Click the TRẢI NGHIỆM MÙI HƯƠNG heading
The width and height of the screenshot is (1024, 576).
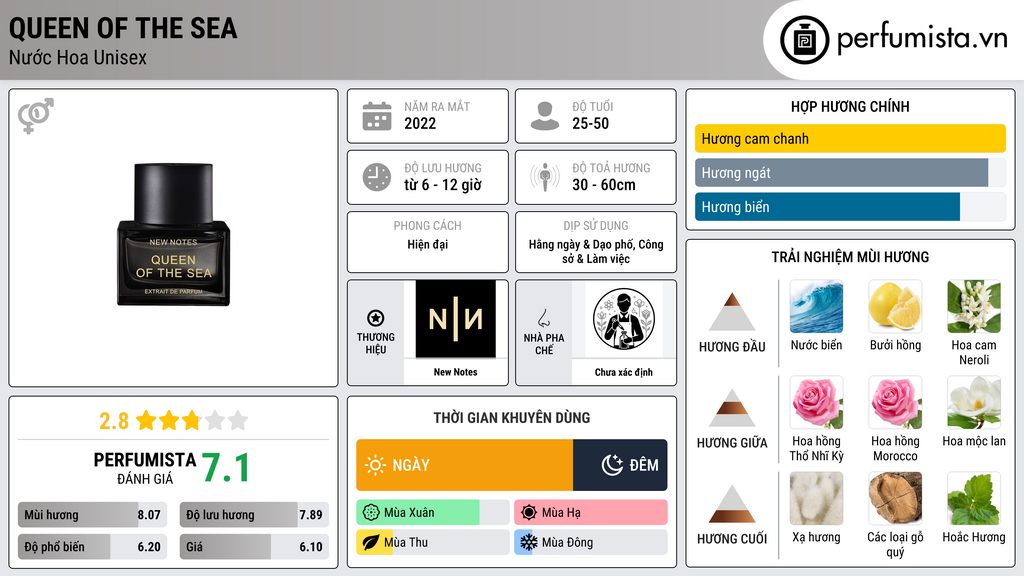click(850, 257)
